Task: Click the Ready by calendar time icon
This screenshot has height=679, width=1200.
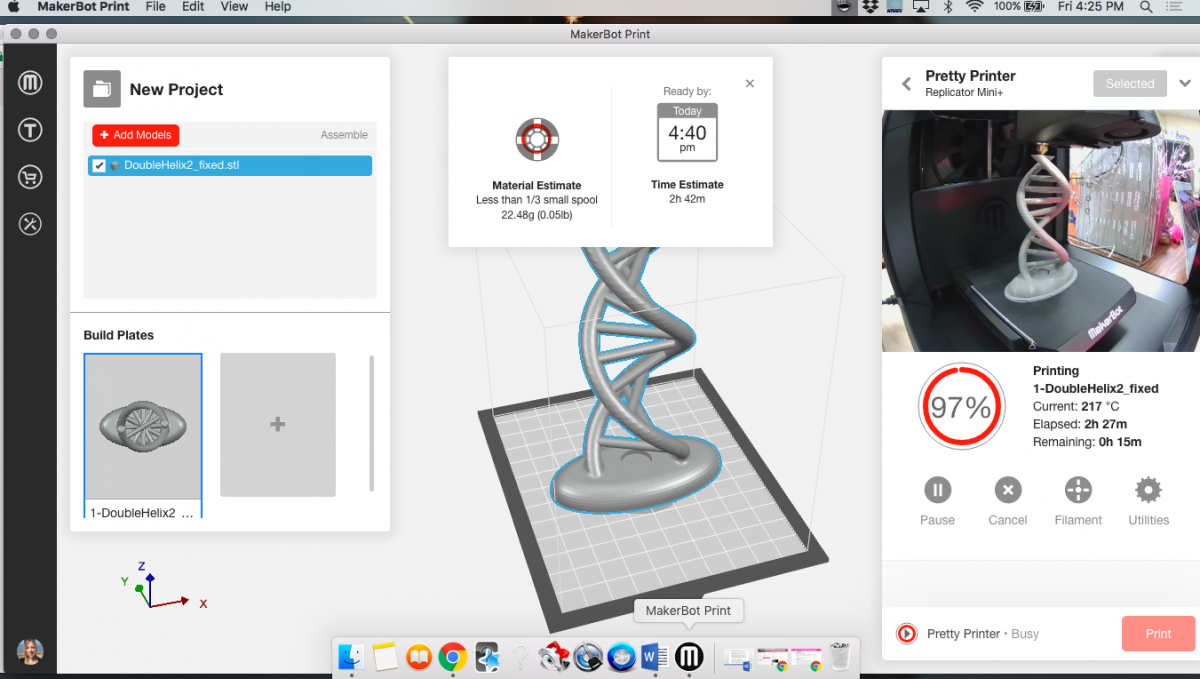Action: pos(687,132)
